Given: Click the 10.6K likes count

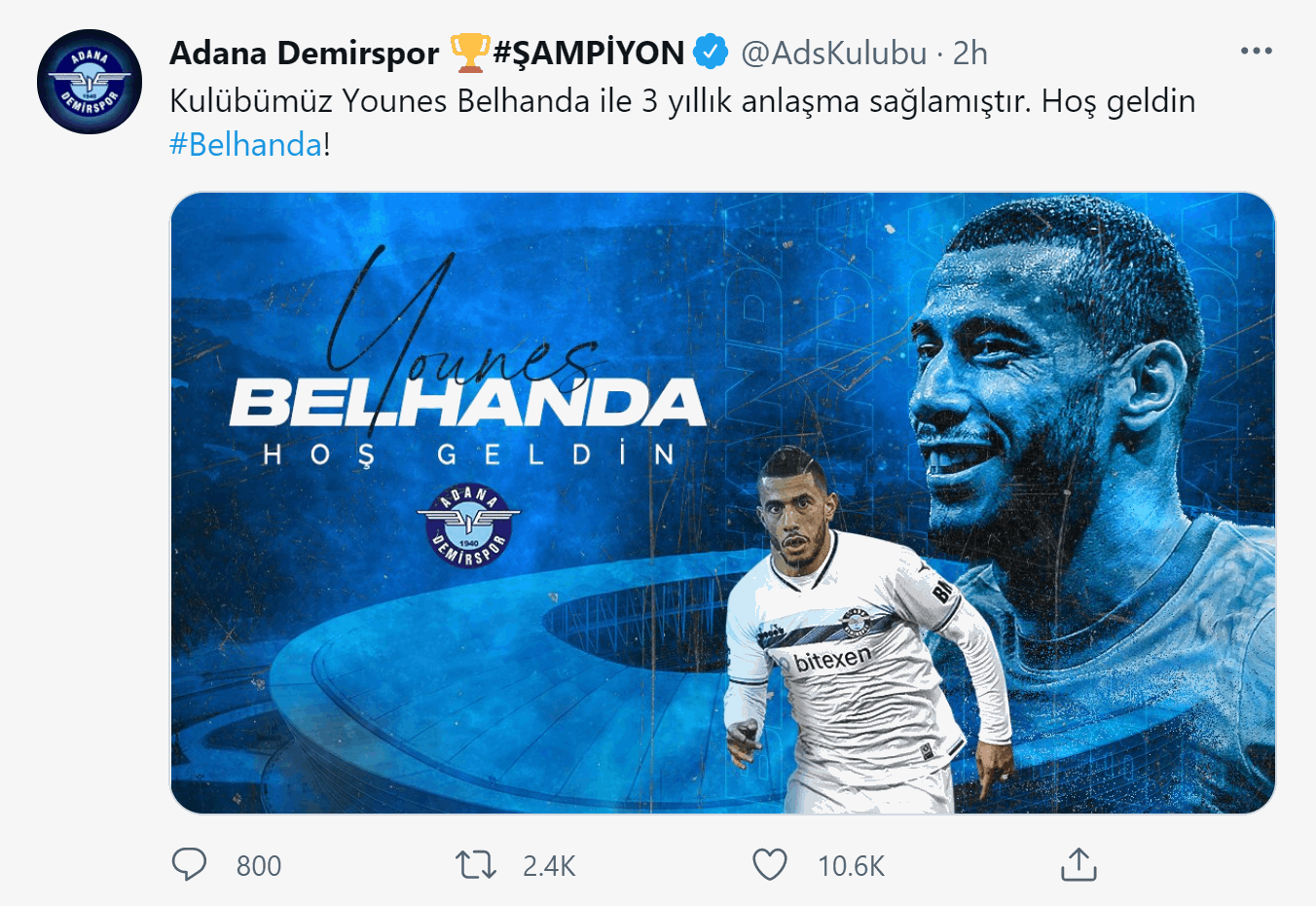Looking at the screenshot, I should [x=851, y=865].
